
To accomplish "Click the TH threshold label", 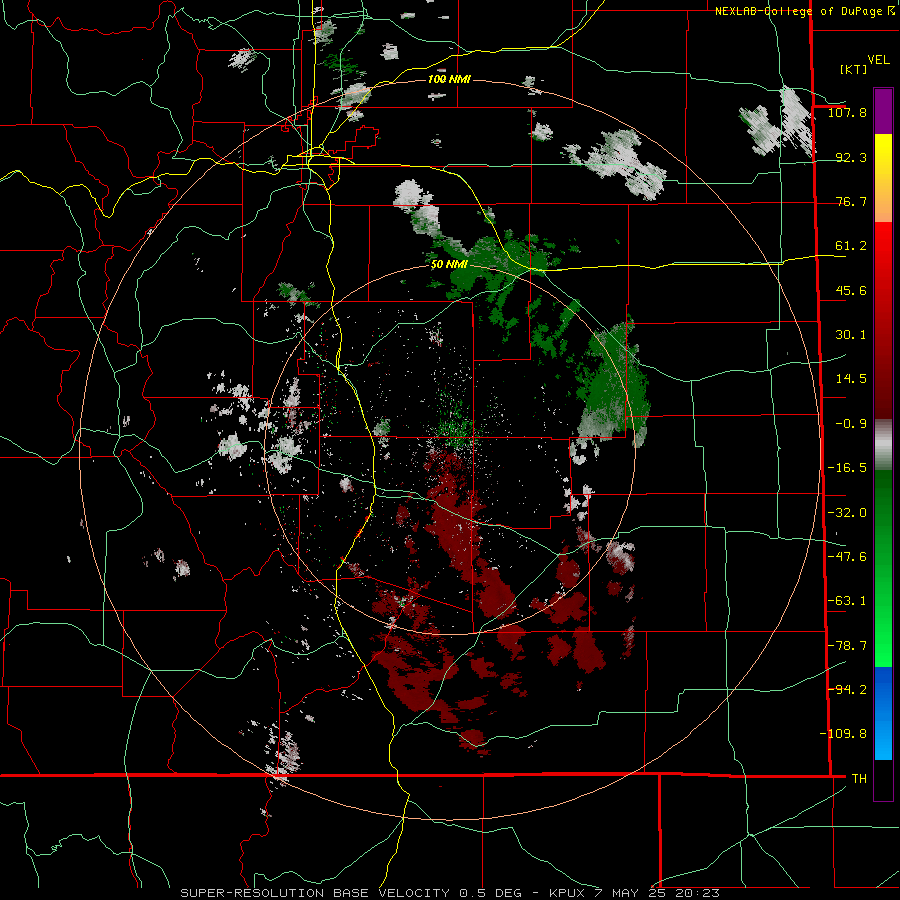I will point(859,779).
